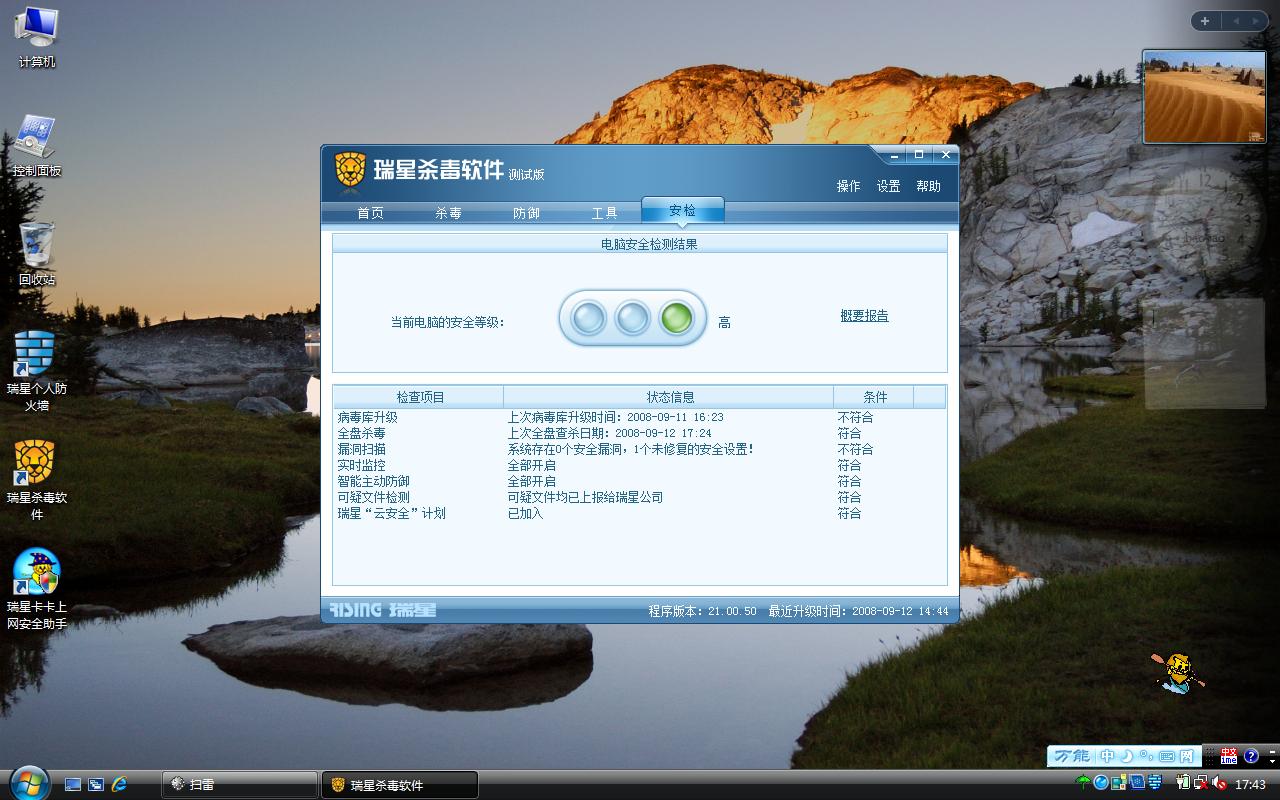
Task: Click the disconnected network tray icon
Action: pos(1201,782)
